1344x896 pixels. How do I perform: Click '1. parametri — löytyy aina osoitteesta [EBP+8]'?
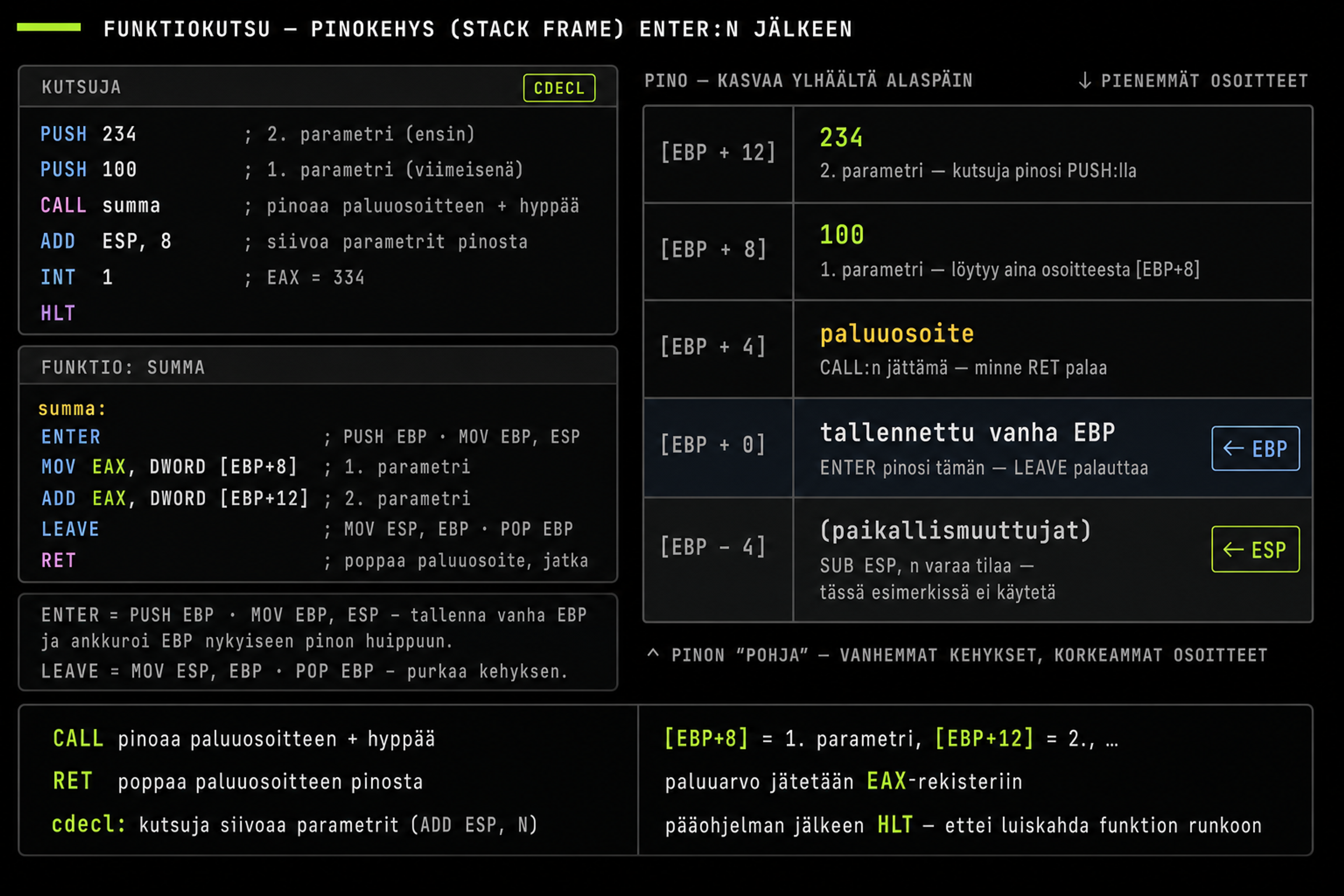[x=1010, y=270]
